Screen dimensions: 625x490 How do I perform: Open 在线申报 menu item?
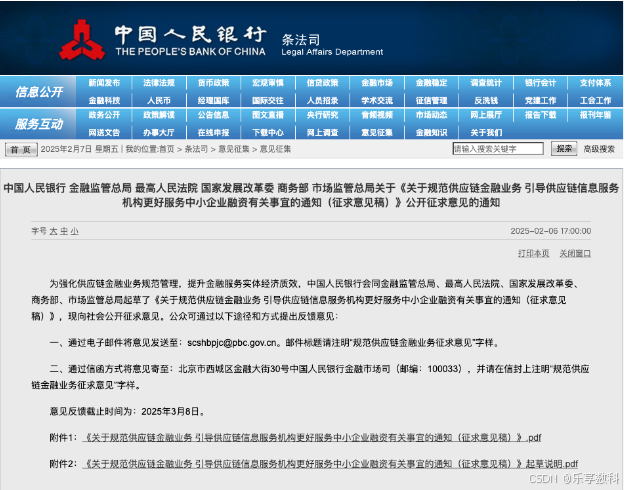tap(213, 132)
